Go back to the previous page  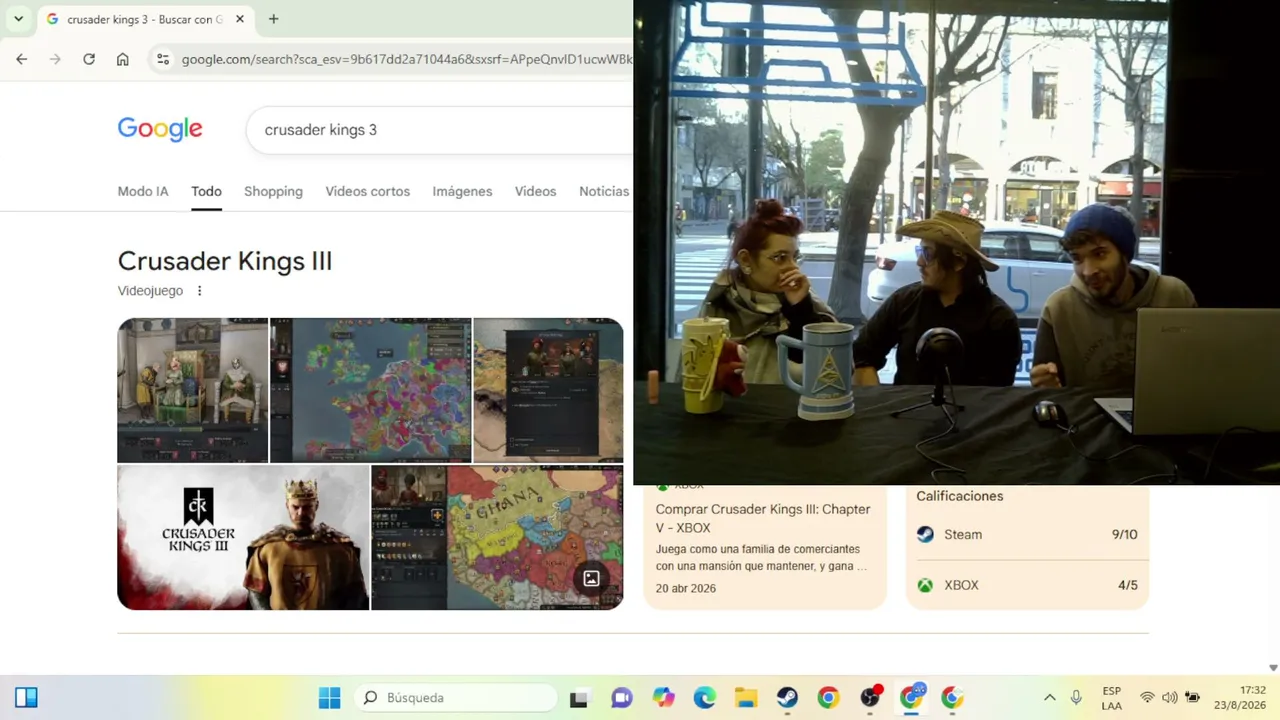click(x=21, y=59)
